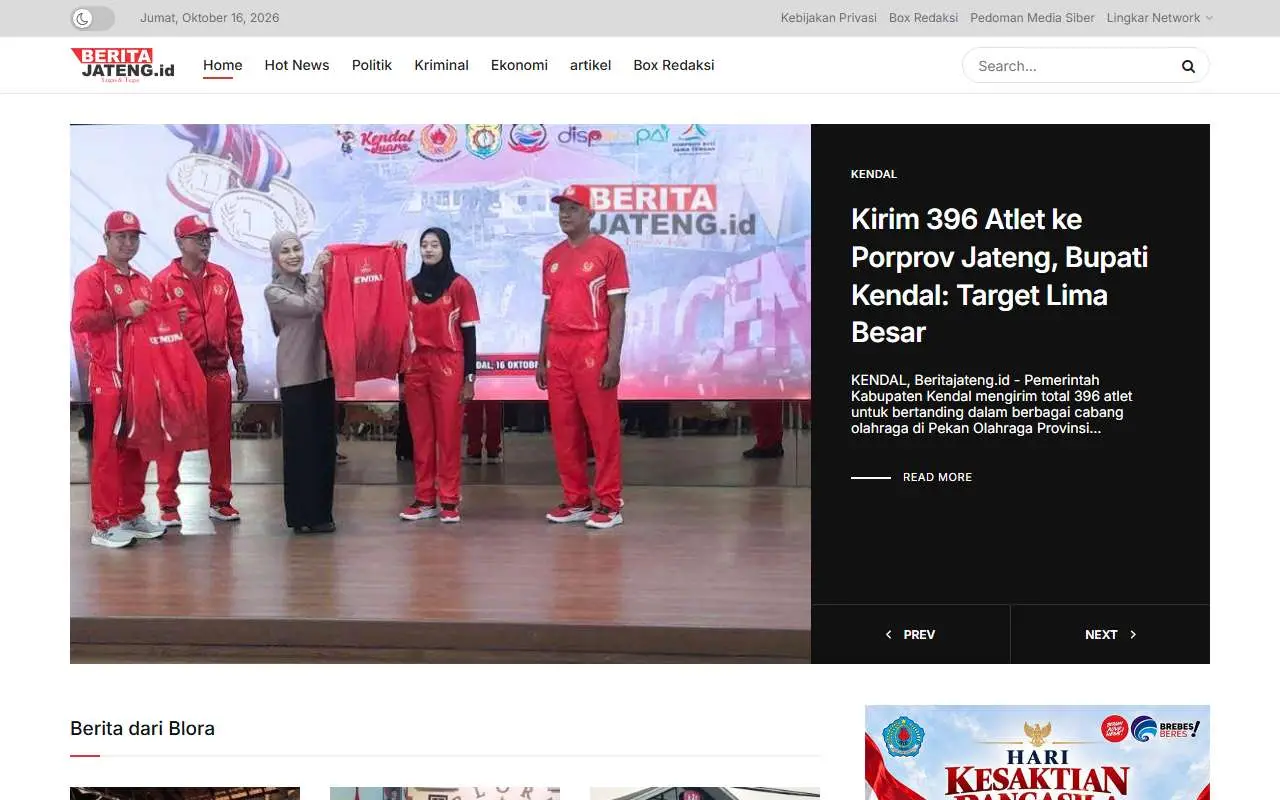Screen dimensions: 1280x800
Task: Click the KENDAL category label
Action: [x=874, y=174]
